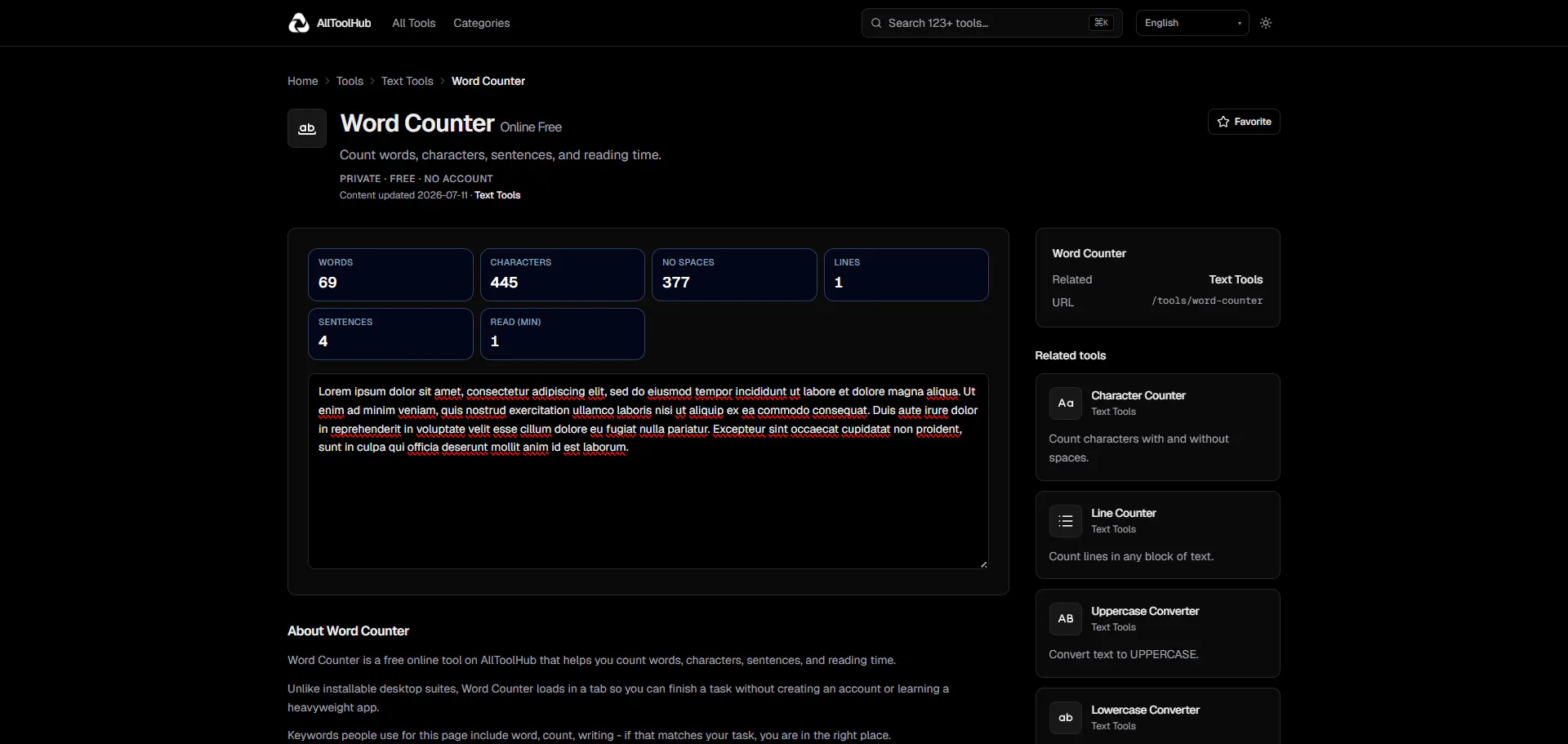Open the Uppercase Converter related tool
This screenshot has width=1568, height=744.
coord(1158,633)
